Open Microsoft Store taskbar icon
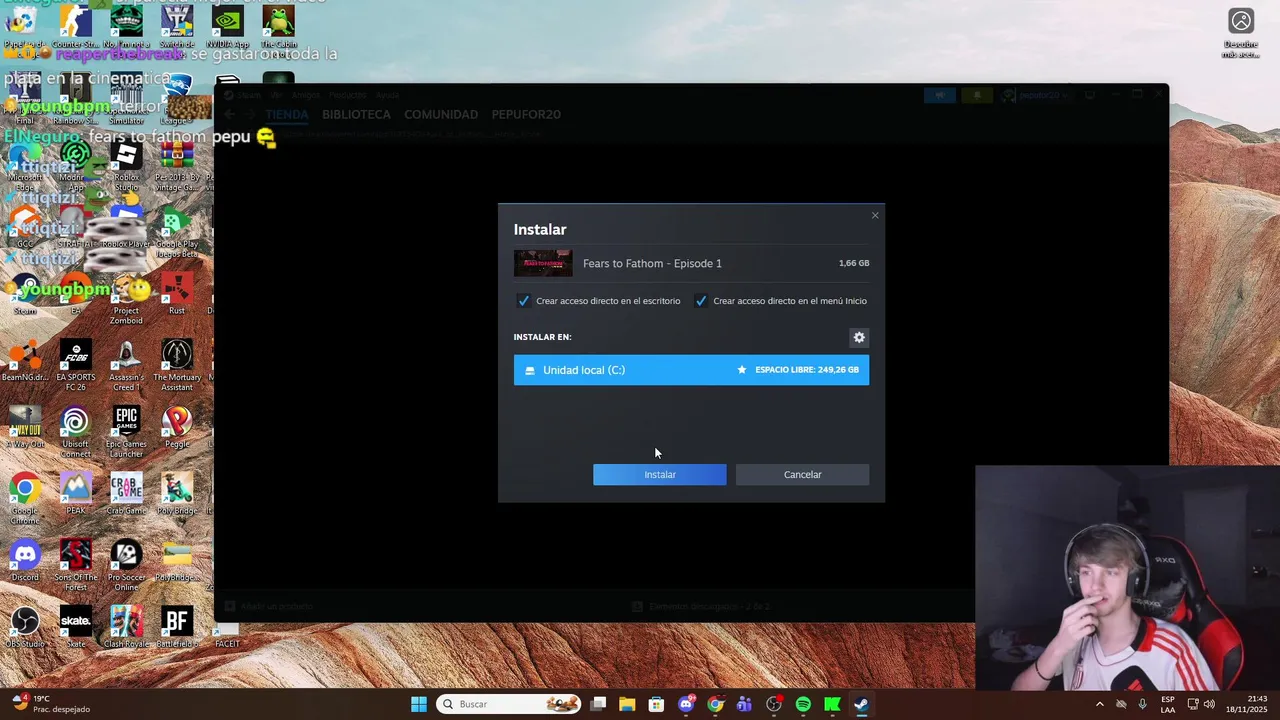This screenshot has height=720, width=1280. [x=656, y=704]
